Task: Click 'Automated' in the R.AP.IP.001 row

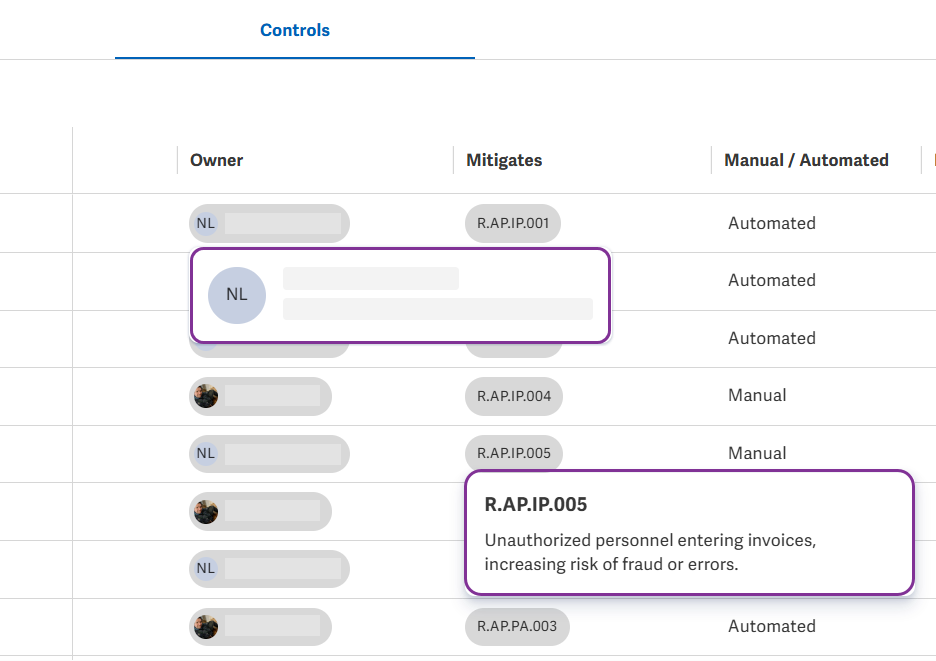Action: point(772,223)
